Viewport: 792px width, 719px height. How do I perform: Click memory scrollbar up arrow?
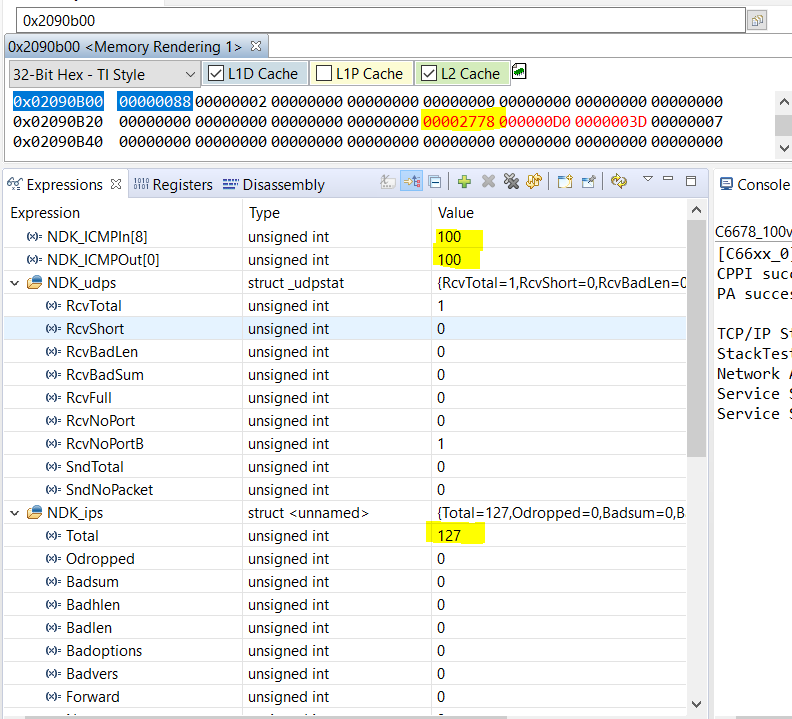[783, 102]
